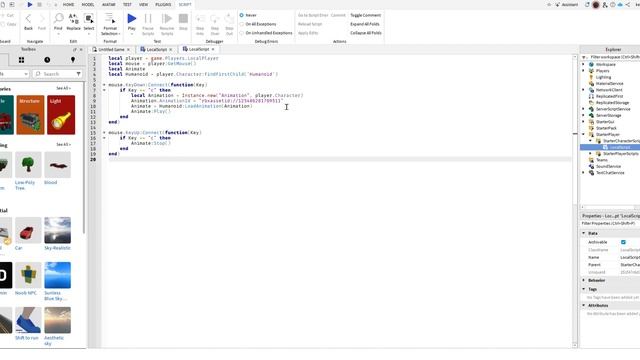Expand the Players node in Explorer

[x=583, y=71]
